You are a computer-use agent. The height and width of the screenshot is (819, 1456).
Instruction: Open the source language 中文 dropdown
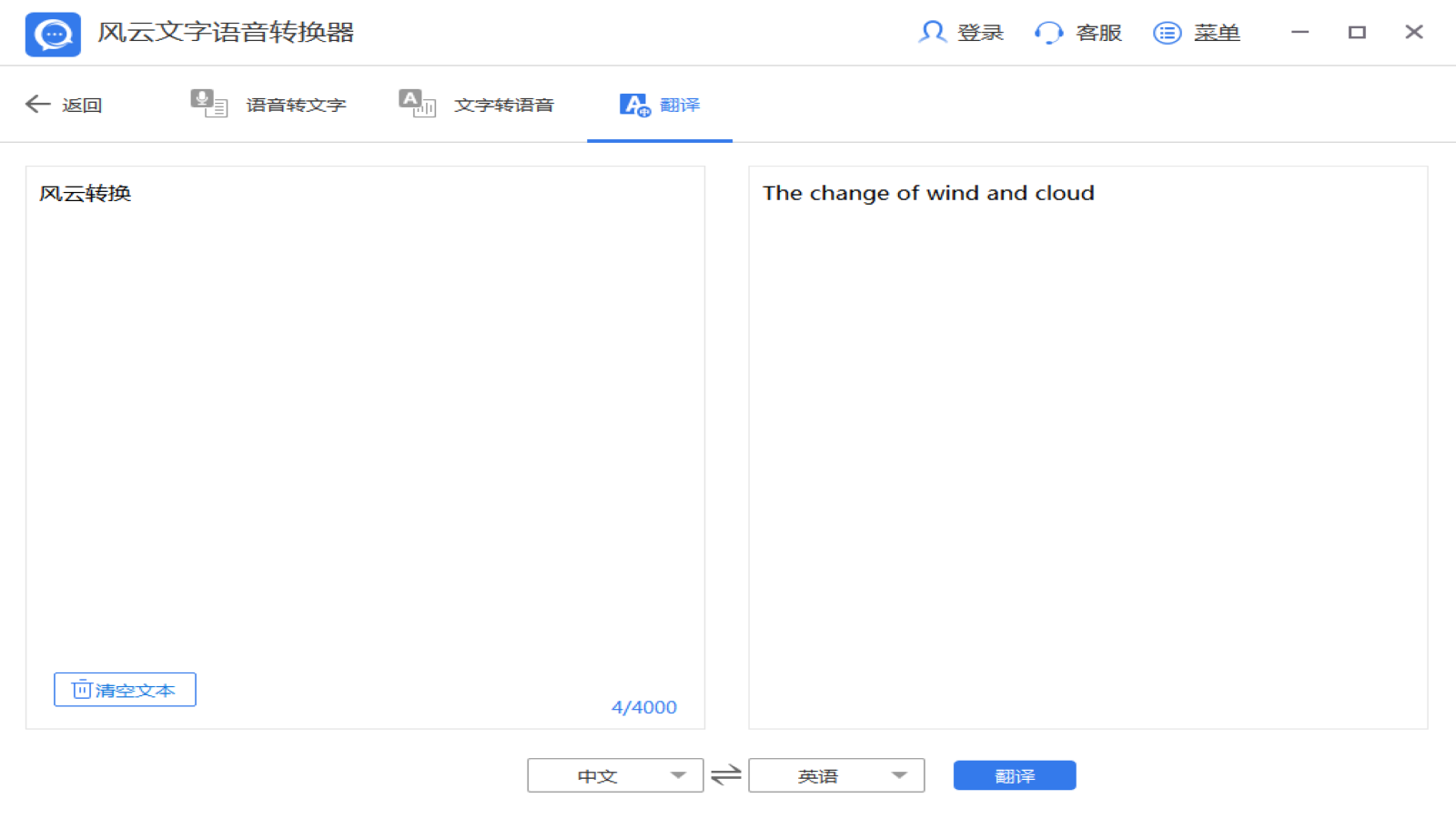615,774
